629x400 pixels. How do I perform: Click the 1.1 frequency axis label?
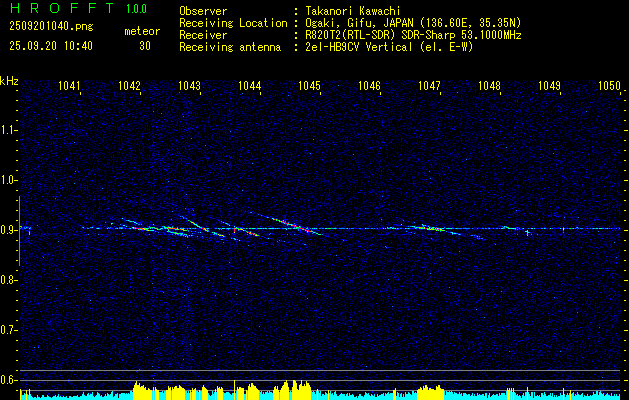point(8,130)
